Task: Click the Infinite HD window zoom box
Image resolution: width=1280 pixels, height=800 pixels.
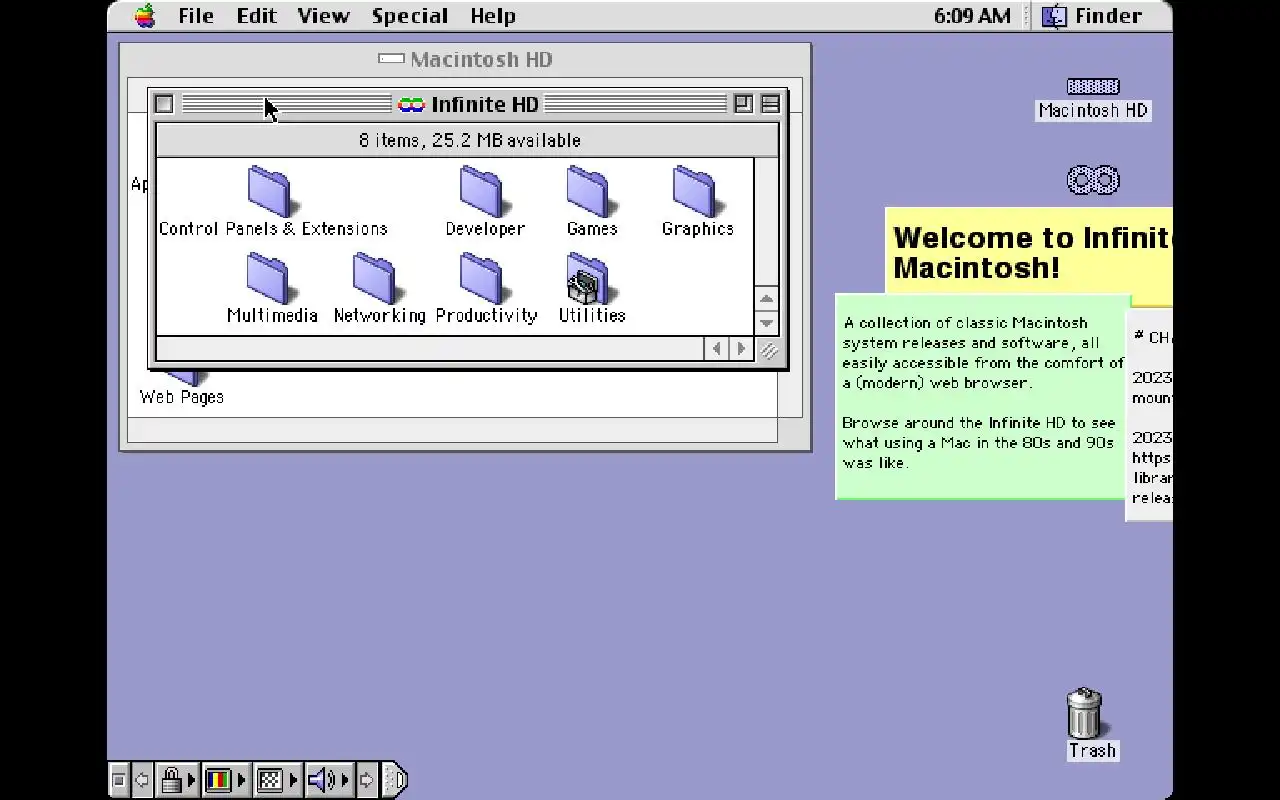Action: point(743,104)
